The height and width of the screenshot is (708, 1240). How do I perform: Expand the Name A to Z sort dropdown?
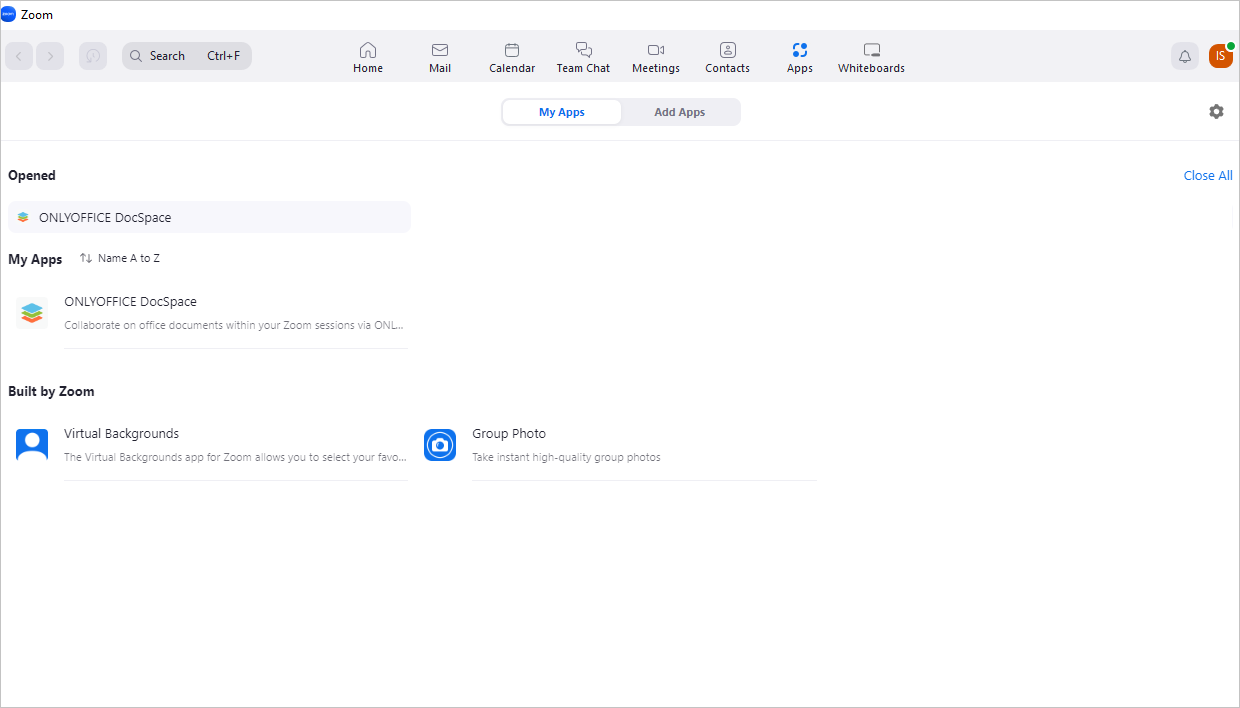[x=120, y=258]
